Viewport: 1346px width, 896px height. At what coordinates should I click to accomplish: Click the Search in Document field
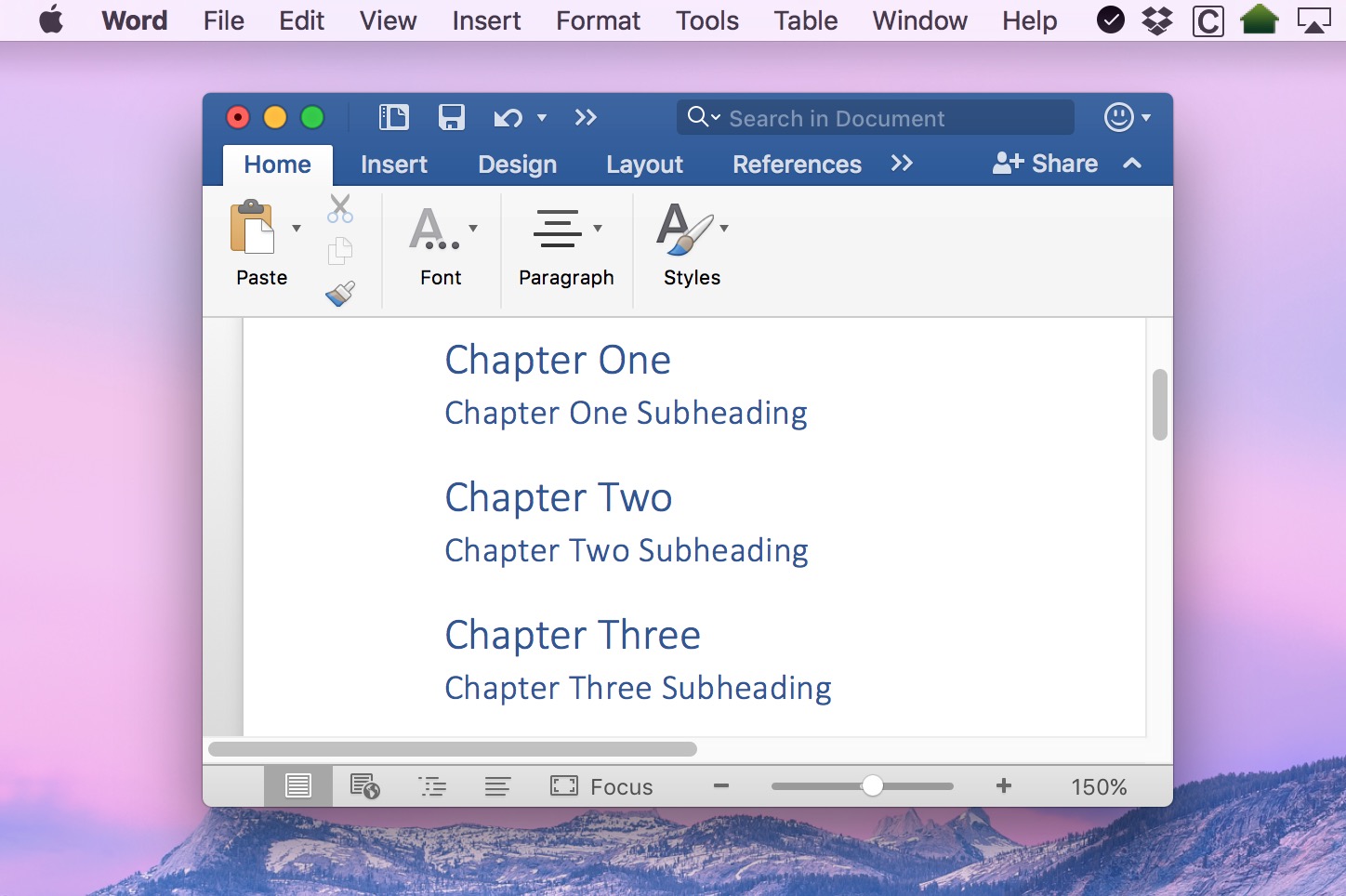(876, 117)
